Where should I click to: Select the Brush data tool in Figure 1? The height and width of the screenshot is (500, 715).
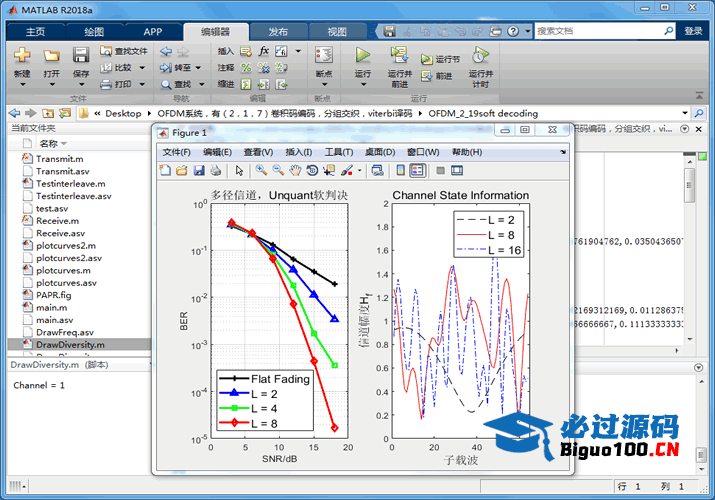click(x=347, y=170)
